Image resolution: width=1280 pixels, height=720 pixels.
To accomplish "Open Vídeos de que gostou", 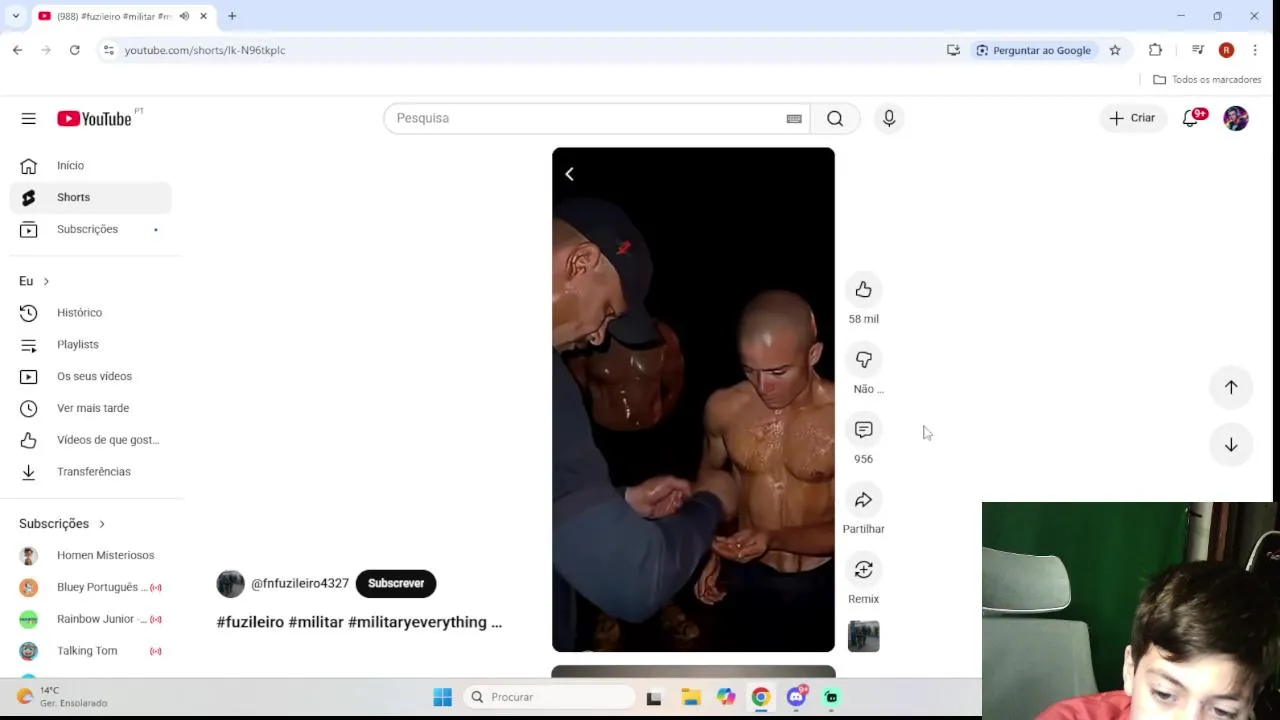I will [91, 440].
